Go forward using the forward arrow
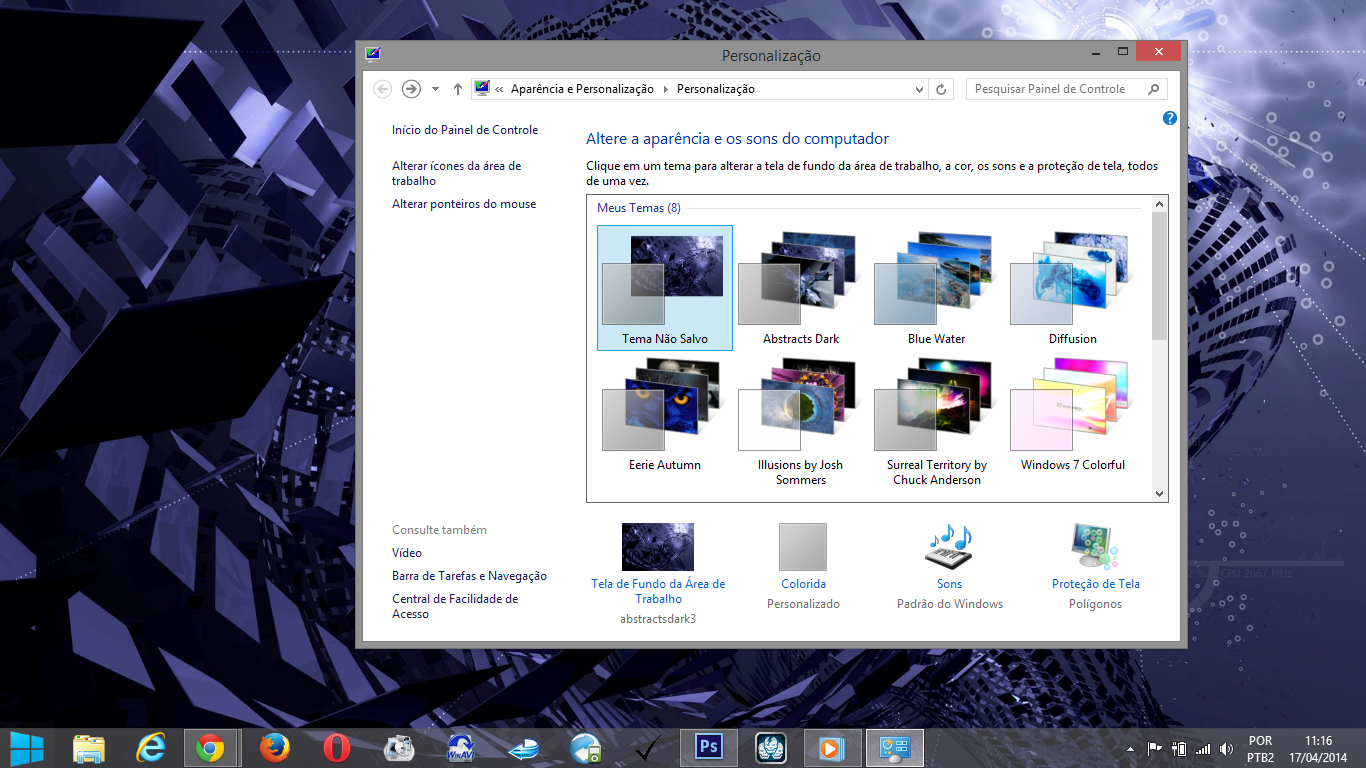 coord(411,89)
